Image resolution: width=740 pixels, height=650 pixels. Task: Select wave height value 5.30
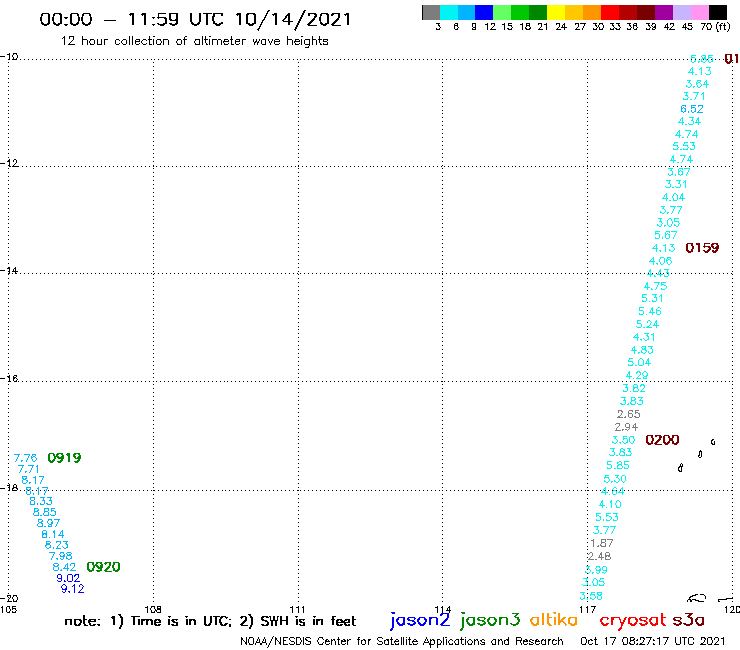[615, 479]
